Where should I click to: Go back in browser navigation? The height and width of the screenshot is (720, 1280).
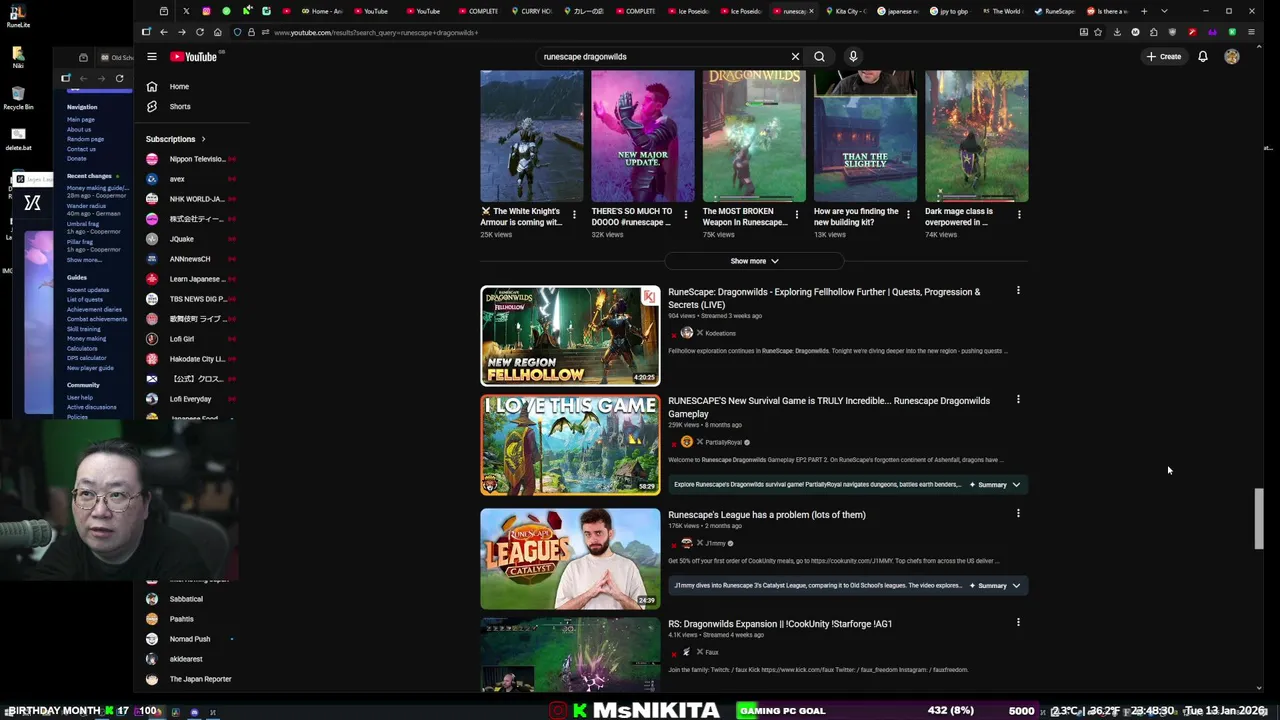163,32
